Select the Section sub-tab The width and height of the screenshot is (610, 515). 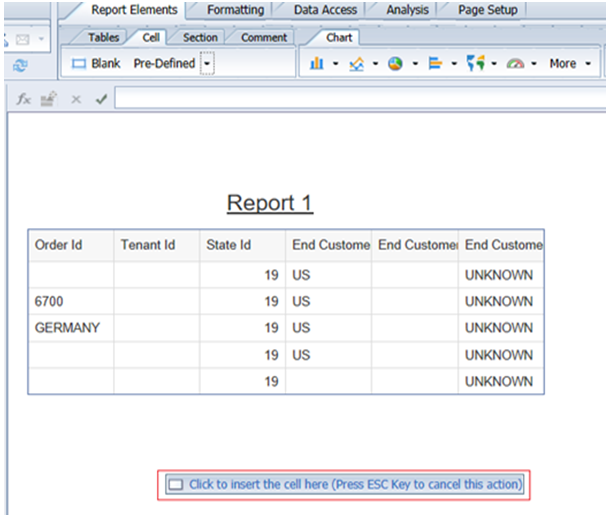[x=200, y=37]
